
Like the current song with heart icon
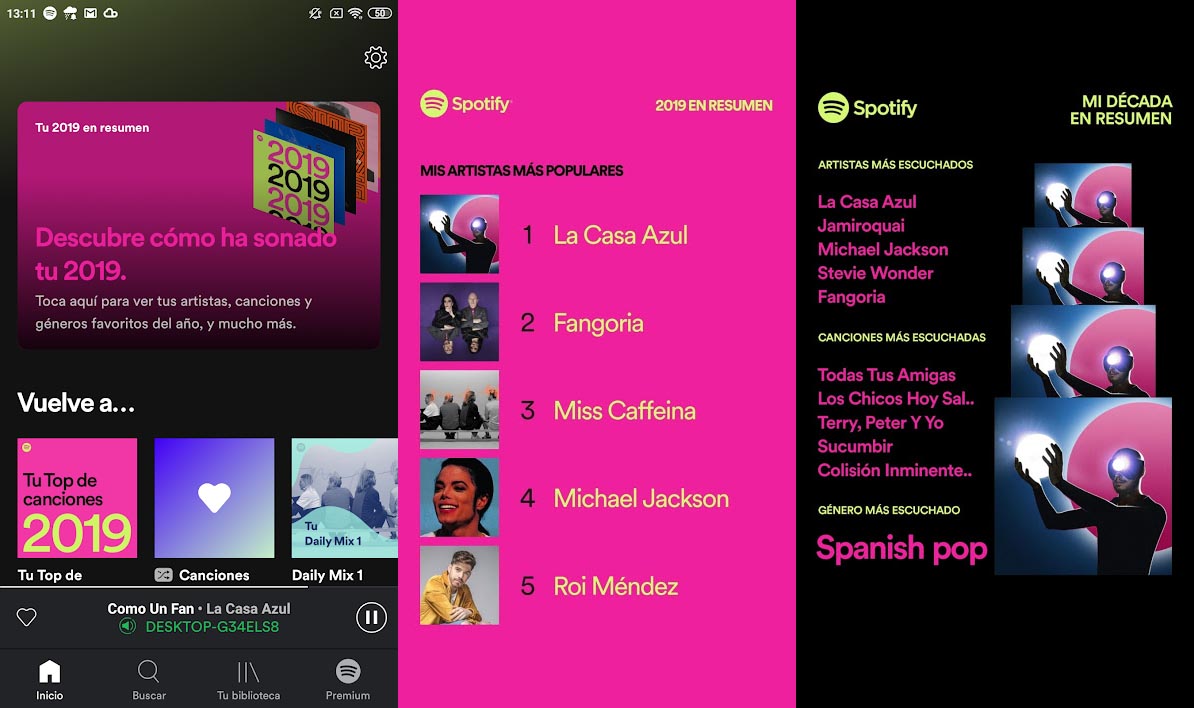point(27,617)
